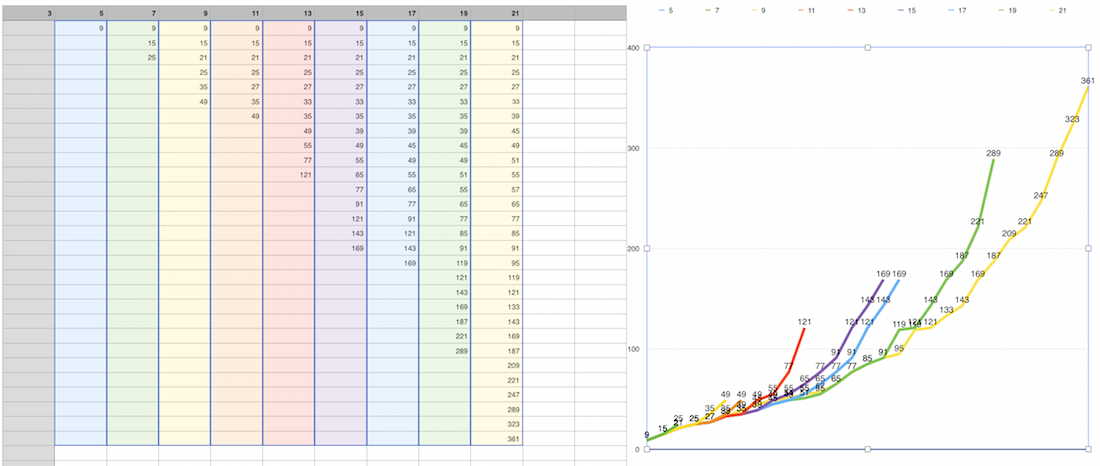
Task: Select cell 49 in column 11
Action: (236, 116)
